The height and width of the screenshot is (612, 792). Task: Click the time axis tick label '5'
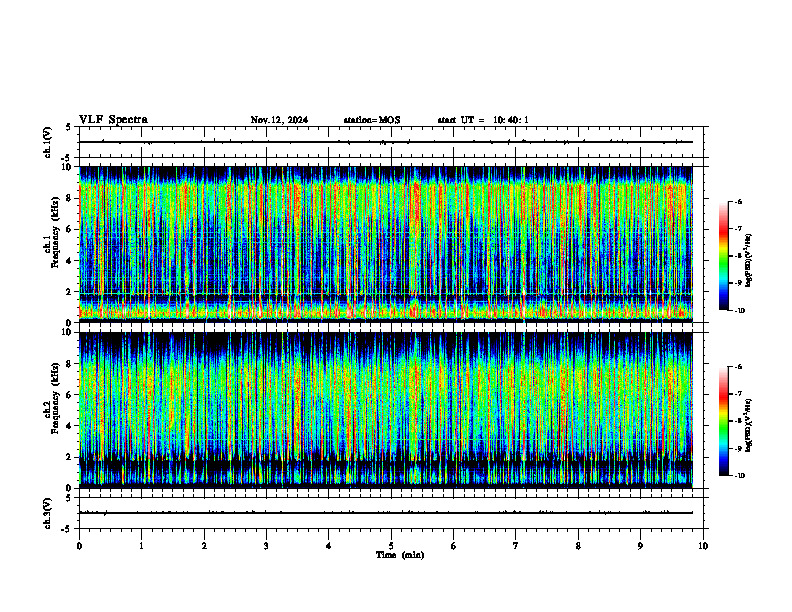(391, 546)
